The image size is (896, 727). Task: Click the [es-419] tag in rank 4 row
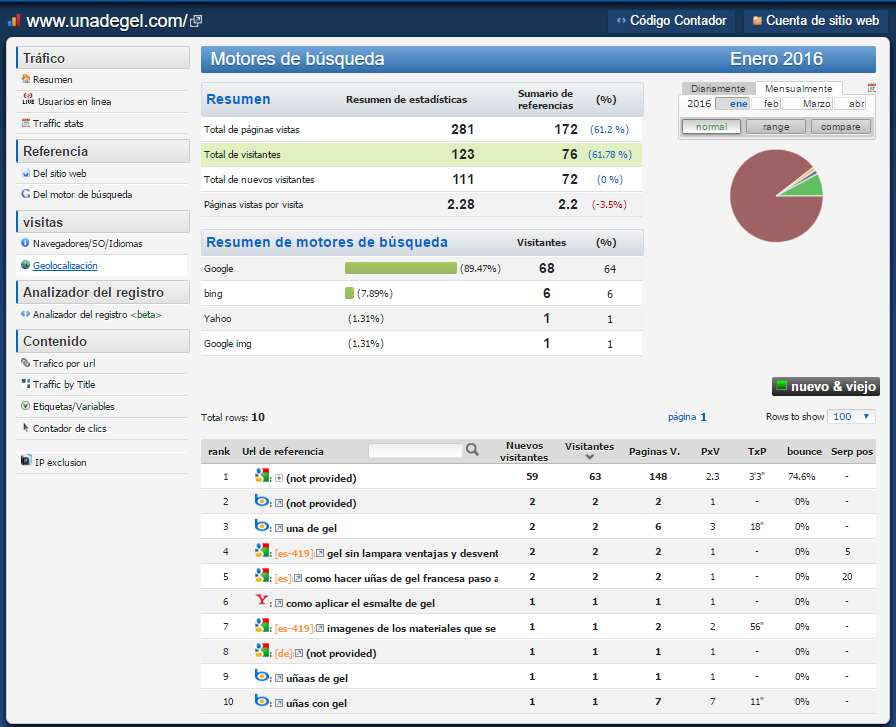pyautogui.click(x=294, y=553)
